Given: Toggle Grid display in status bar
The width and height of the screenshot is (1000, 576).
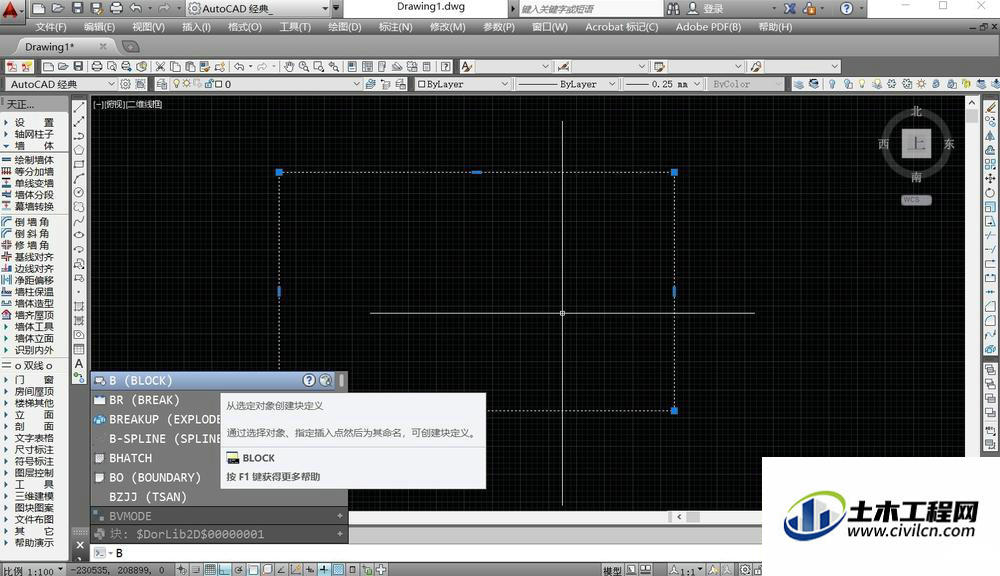Looking at the screenshot, I should [x=210, y=569].
